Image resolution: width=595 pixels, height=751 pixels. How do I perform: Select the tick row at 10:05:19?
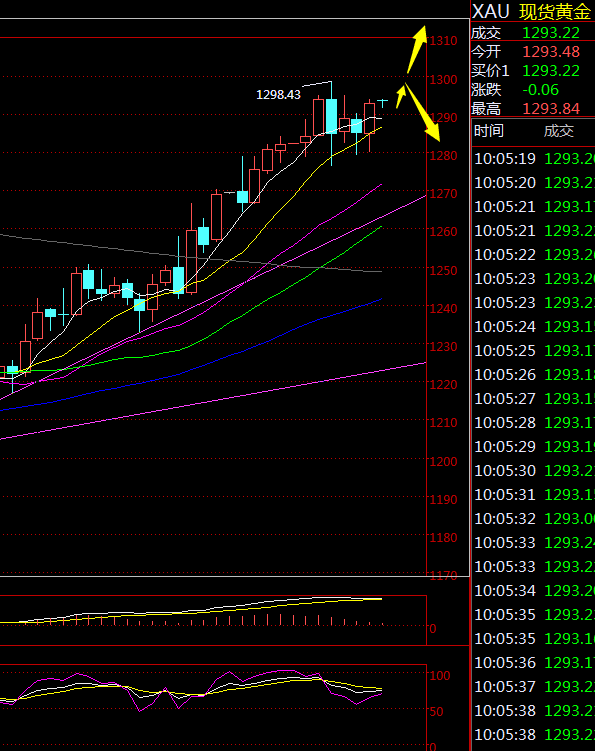[534, 159]
